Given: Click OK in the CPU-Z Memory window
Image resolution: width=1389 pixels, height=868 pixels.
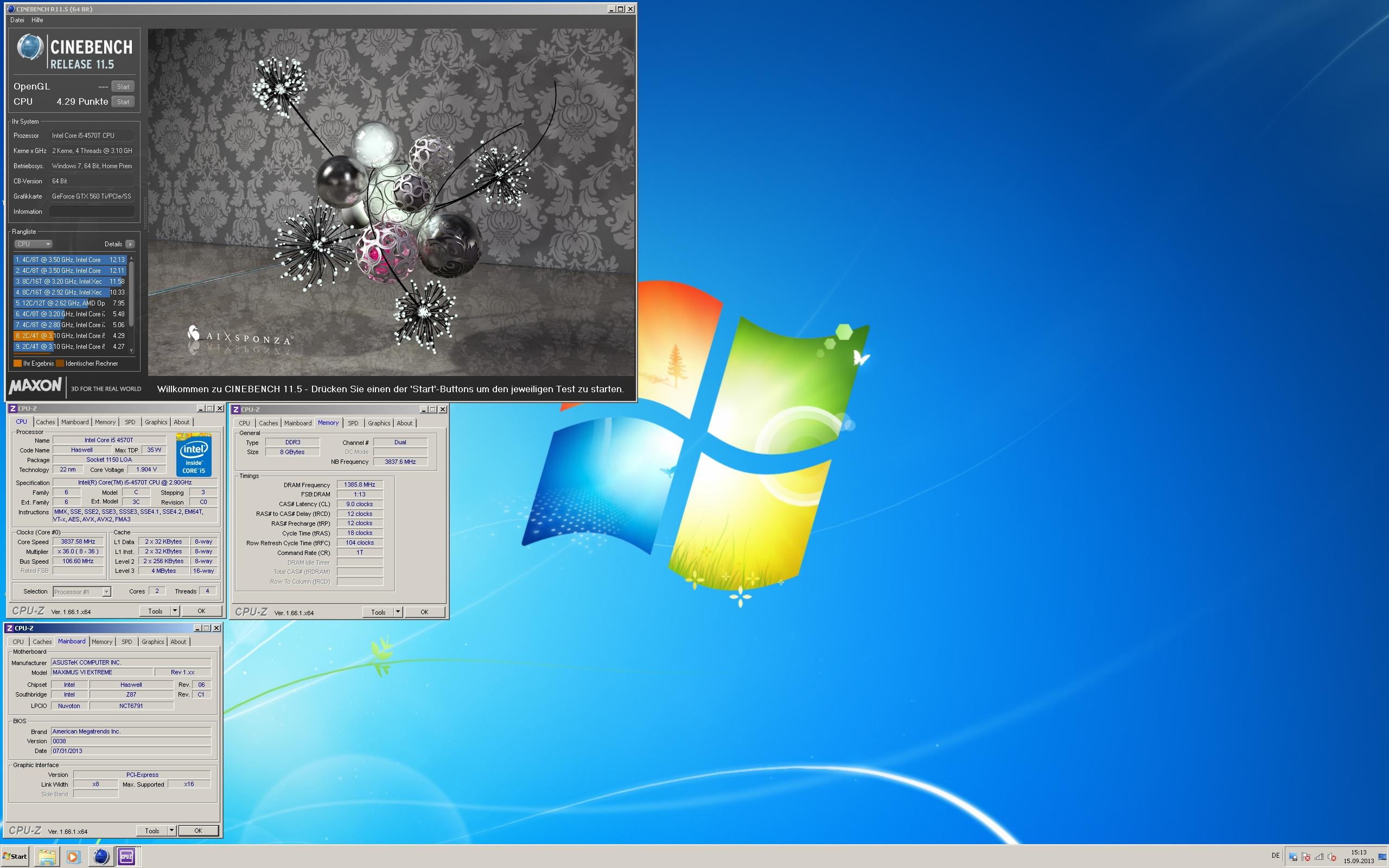Looking at the screenshot, I should click(425, 612).
